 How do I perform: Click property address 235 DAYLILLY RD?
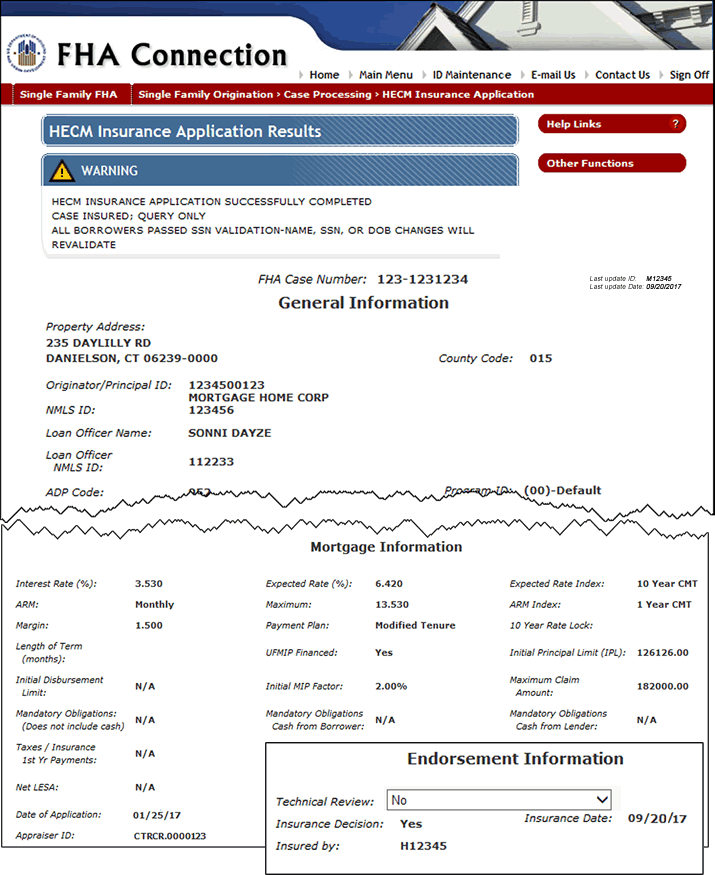point(98,343)
